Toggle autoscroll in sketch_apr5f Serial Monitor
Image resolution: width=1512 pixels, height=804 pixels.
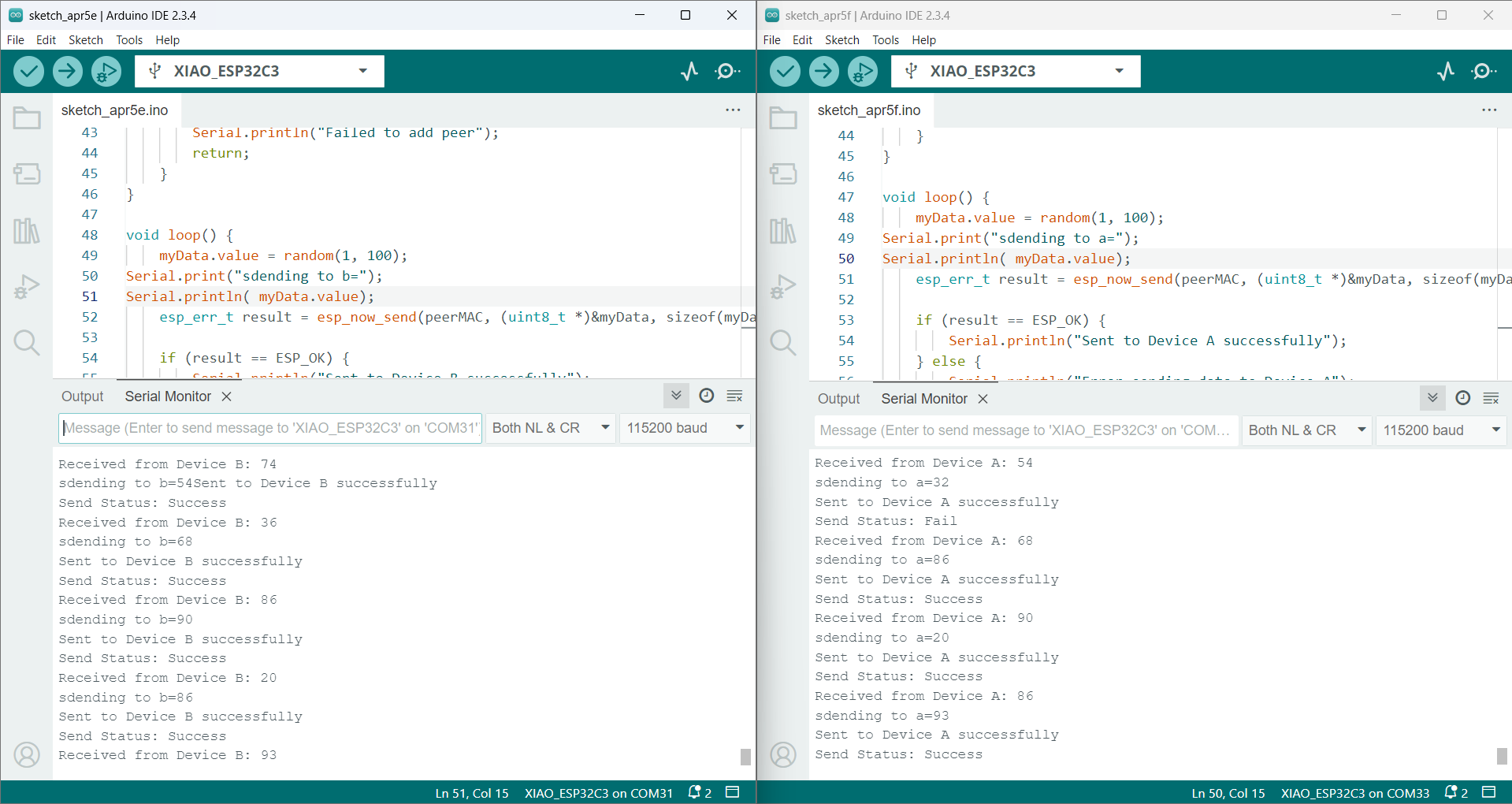[1432, 398]
